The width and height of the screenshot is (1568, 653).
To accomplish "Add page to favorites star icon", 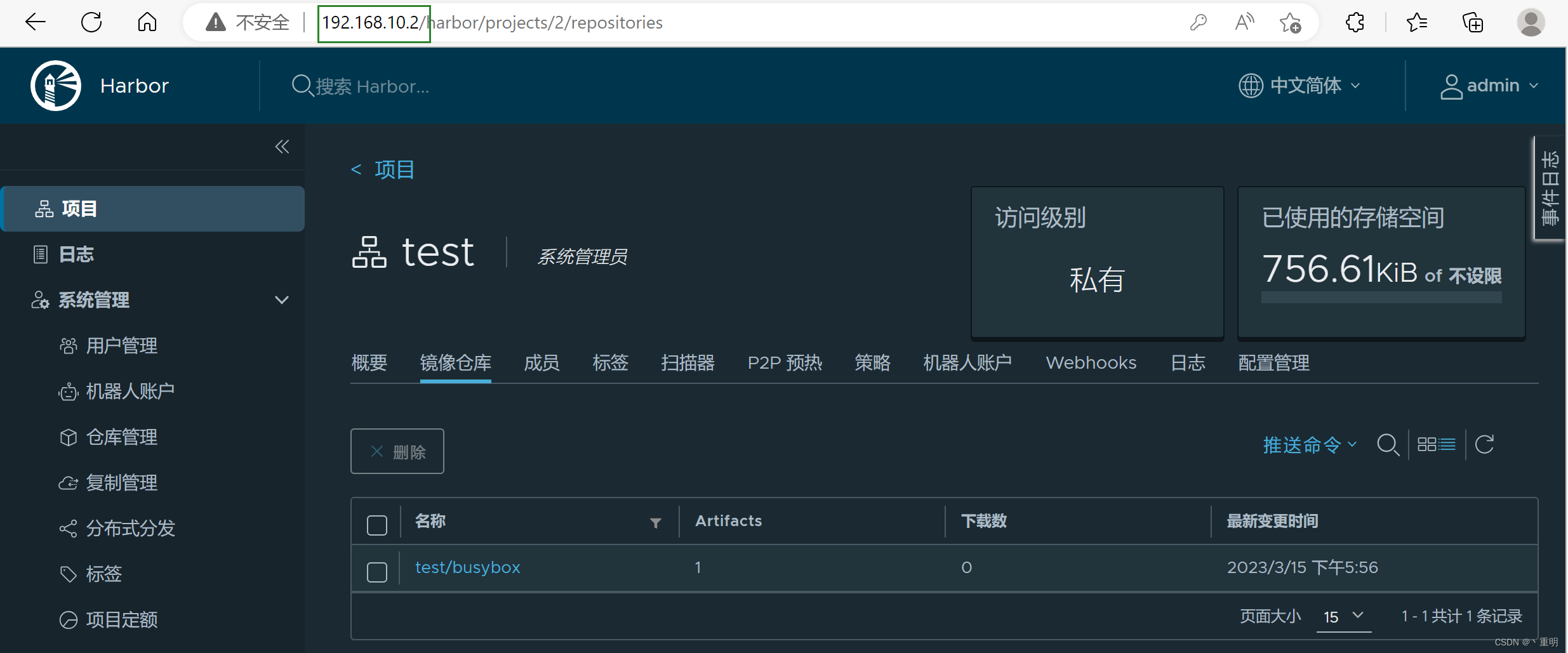I will (x=1290, y=22).
